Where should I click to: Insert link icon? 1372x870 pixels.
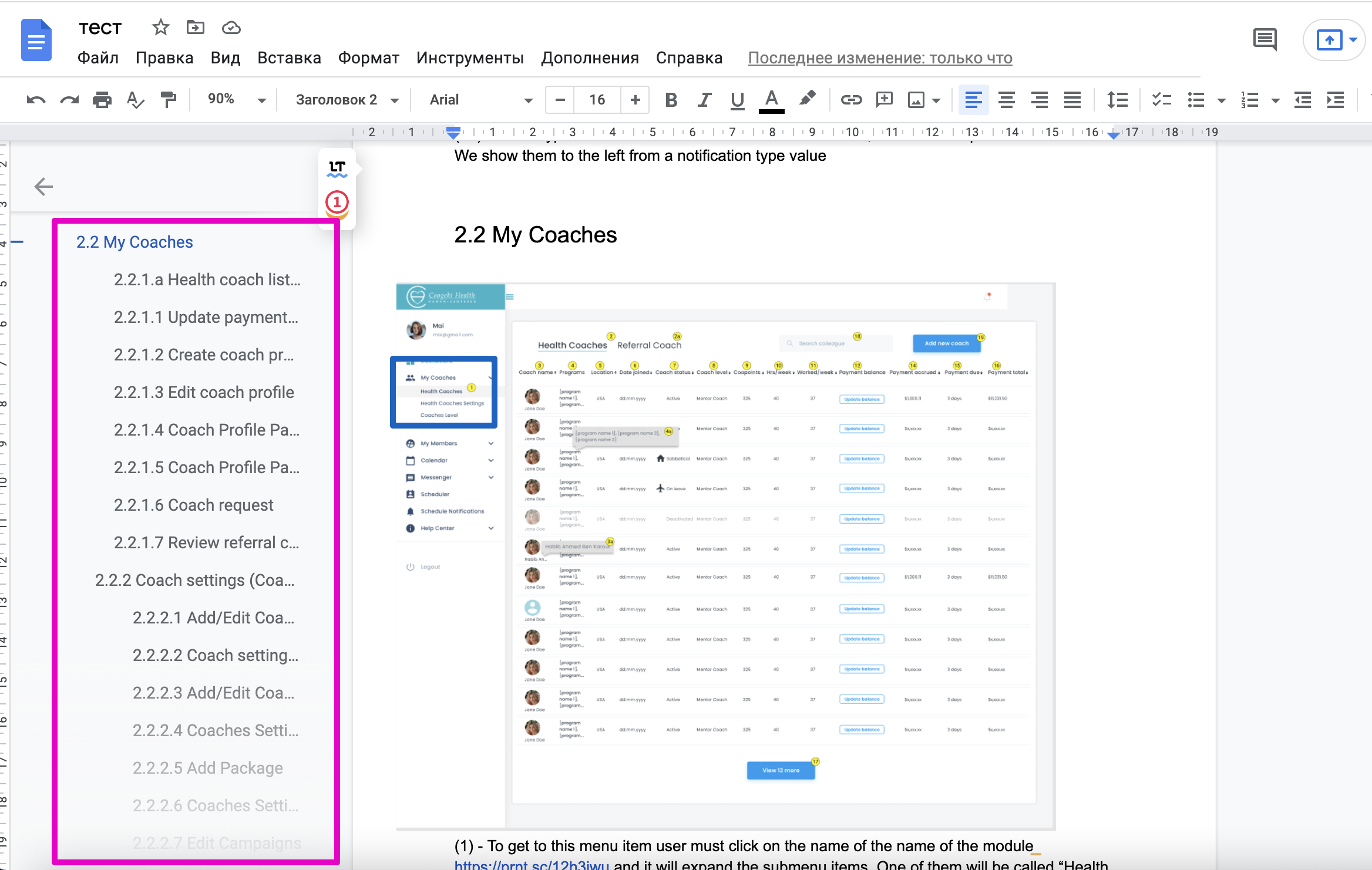pyautogui.click(x=850, y=100)
